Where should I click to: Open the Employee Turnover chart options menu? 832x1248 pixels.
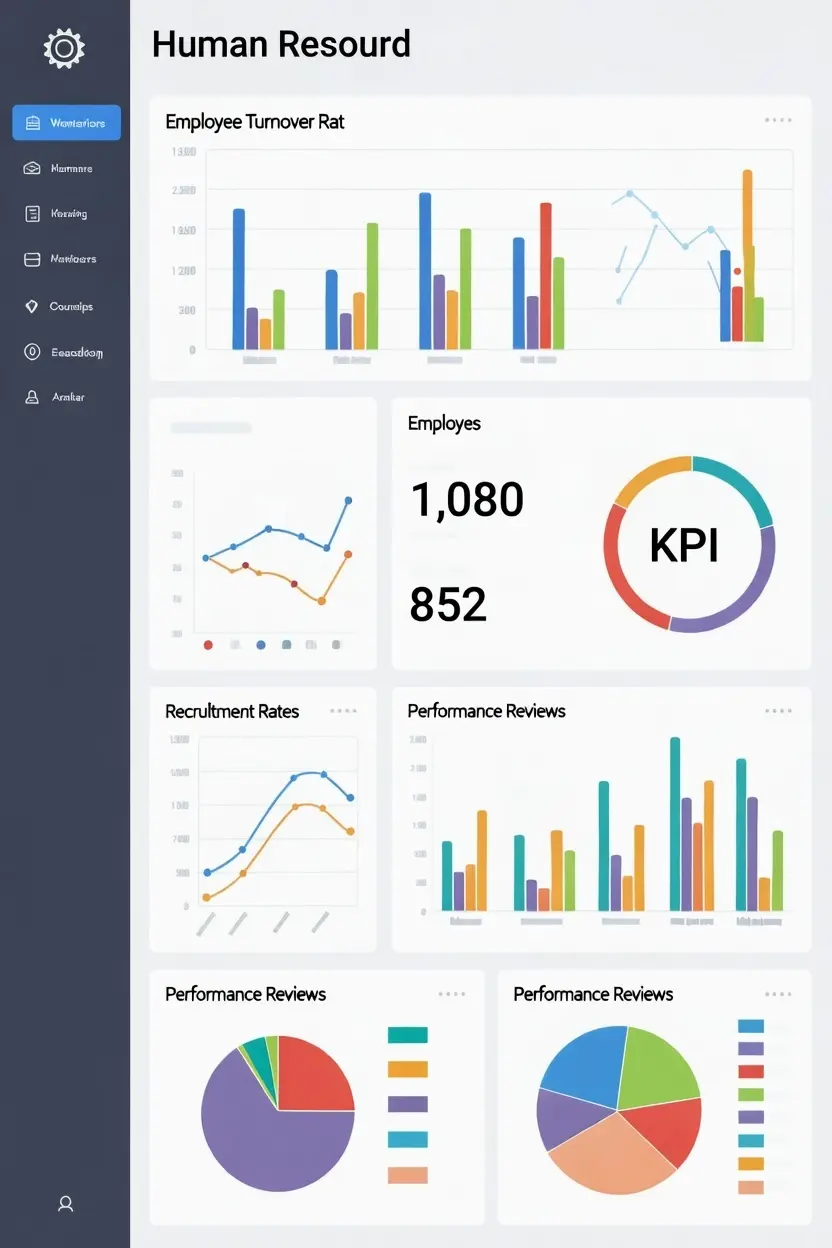778,120
